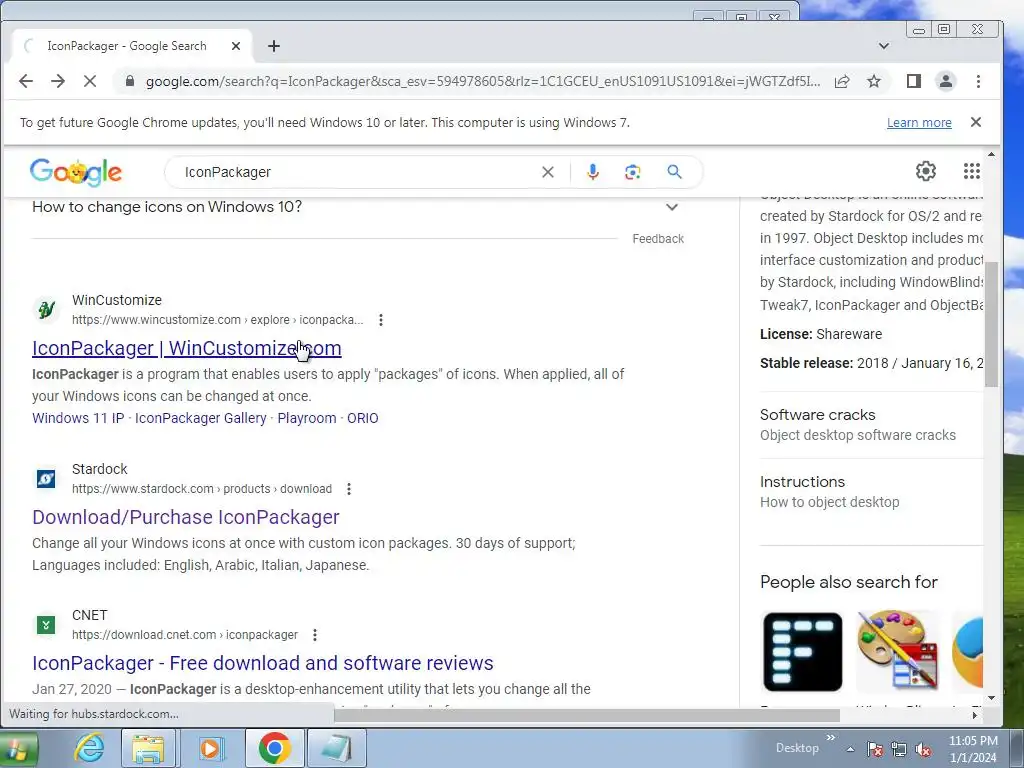Open the Google apps grid
The image size is (1024, 768).
972,171
